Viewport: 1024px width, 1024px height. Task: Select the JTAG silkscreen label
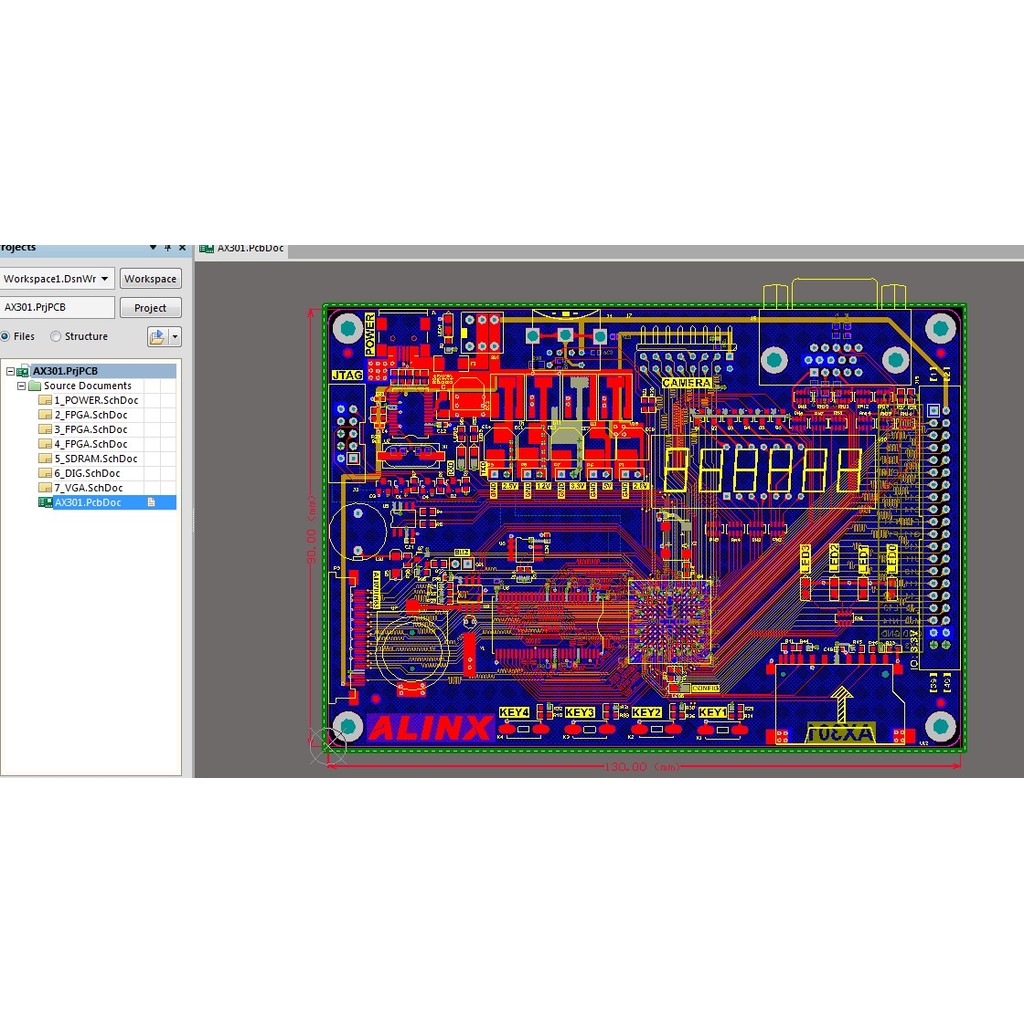click(347, 376)
